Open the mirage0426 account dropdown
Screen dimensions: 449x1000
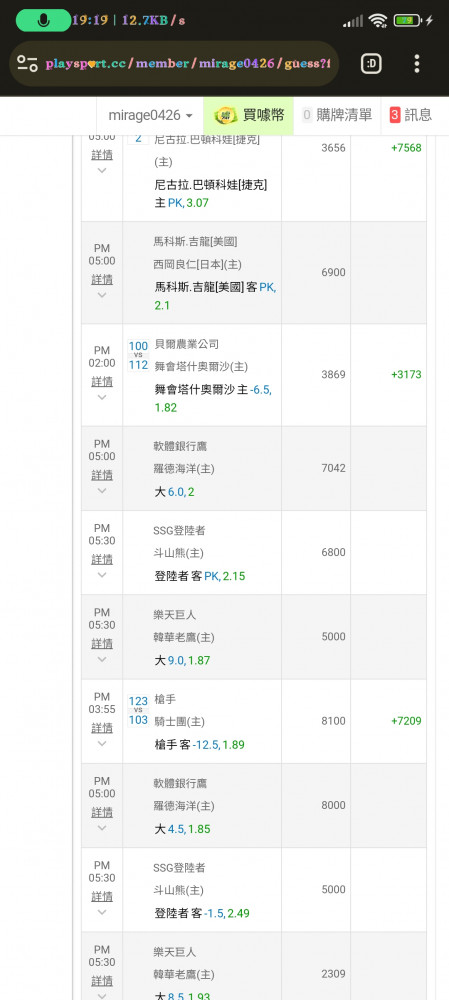151,115
